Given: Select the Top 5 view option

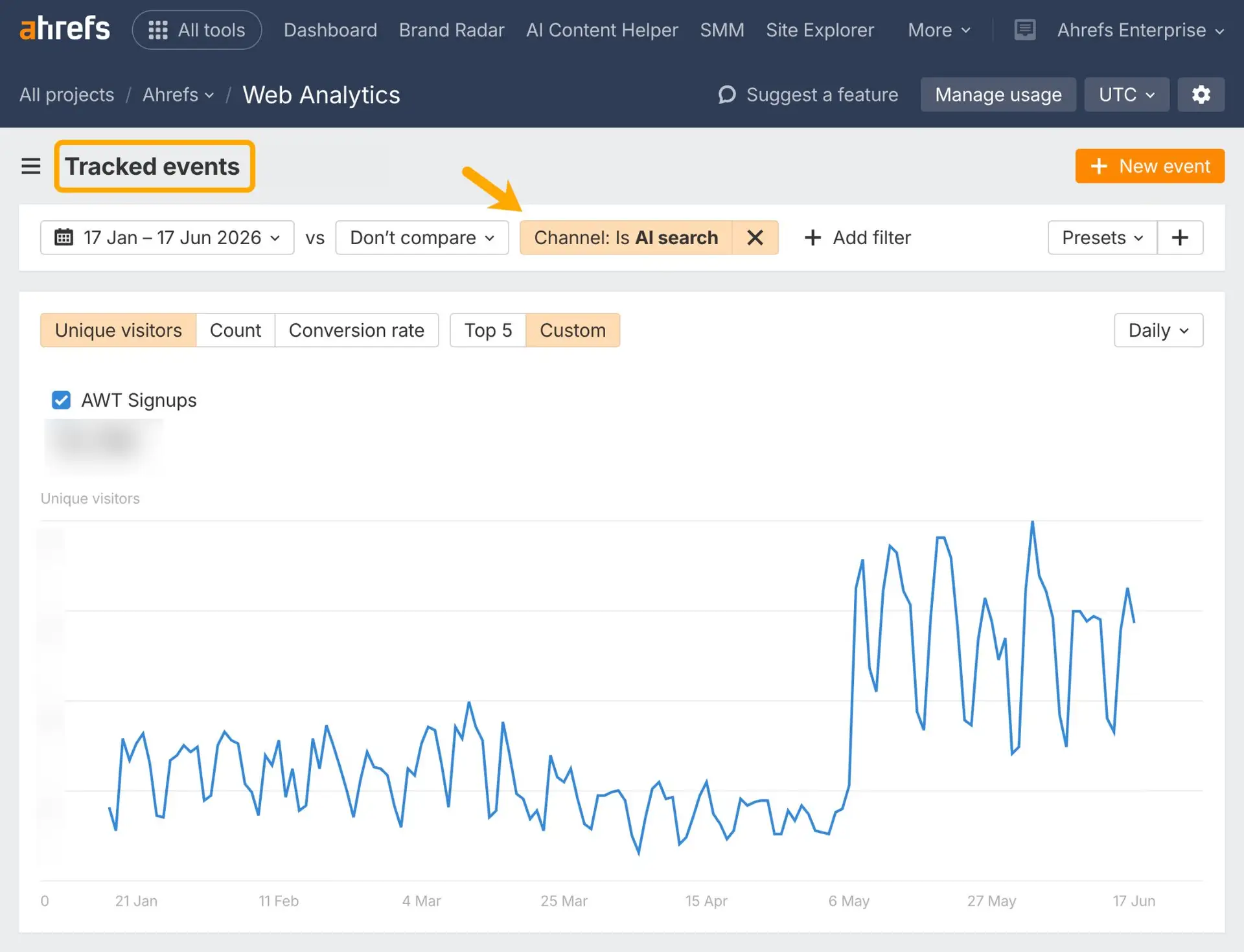Looking at the screenshot, I should [488, 330].
